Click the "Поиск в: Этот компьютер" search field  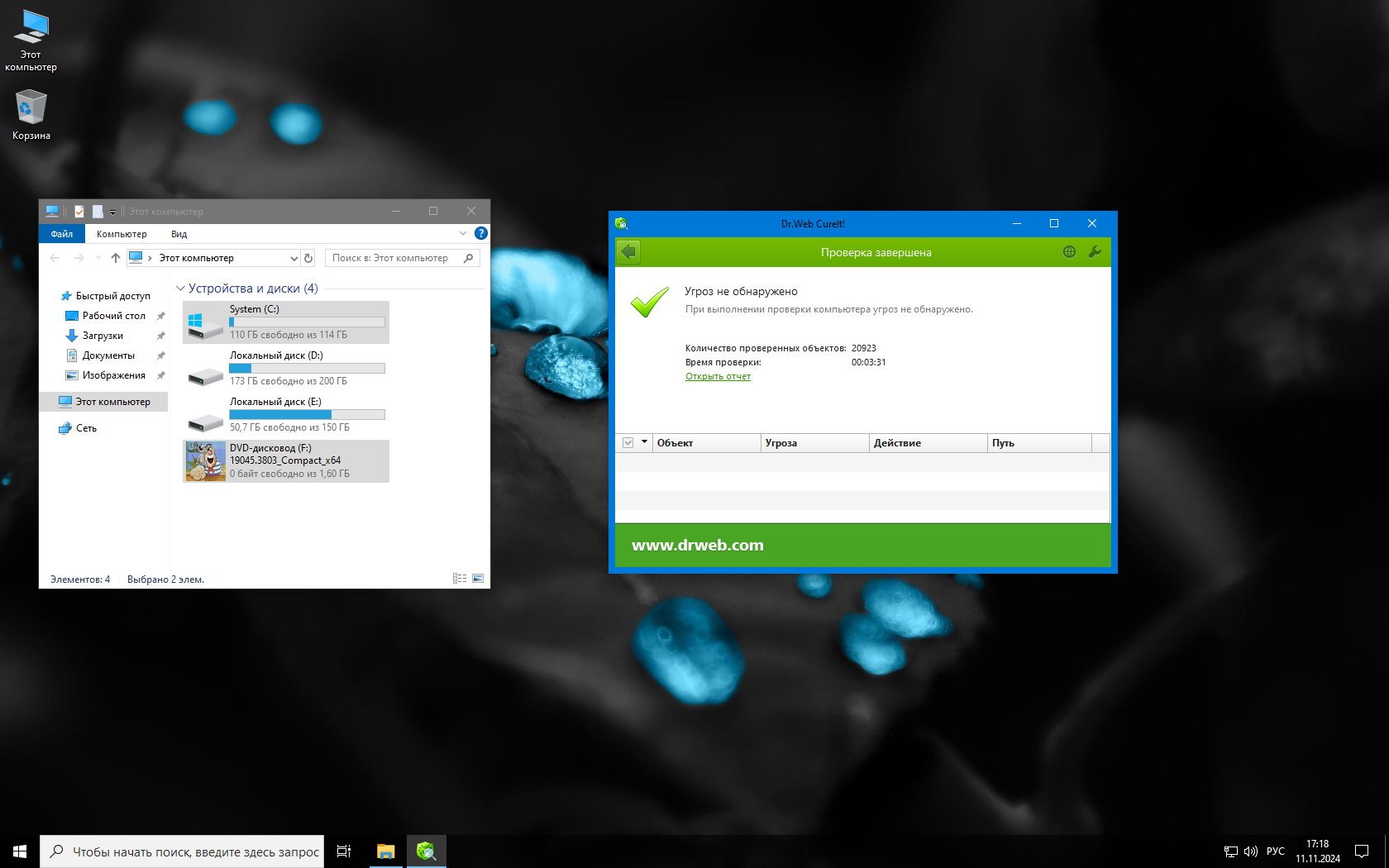395,258
